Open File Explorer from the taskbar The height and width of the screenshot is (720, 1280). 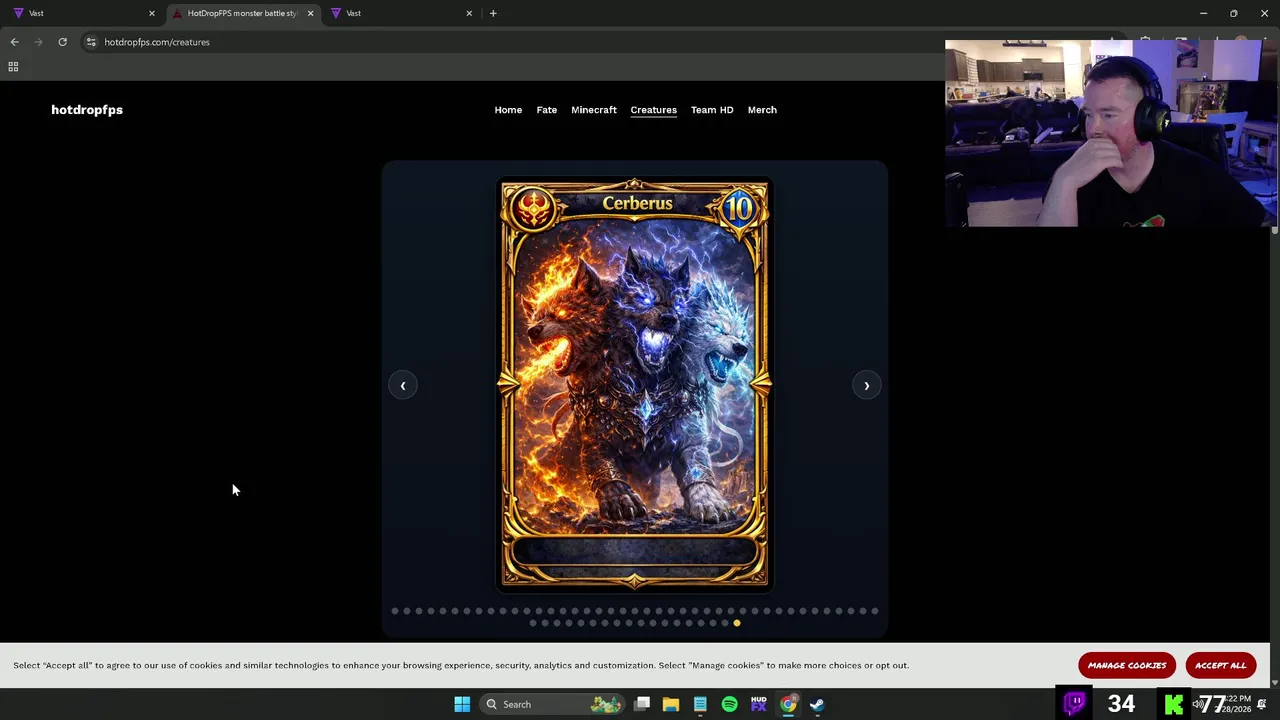[671, 704]
